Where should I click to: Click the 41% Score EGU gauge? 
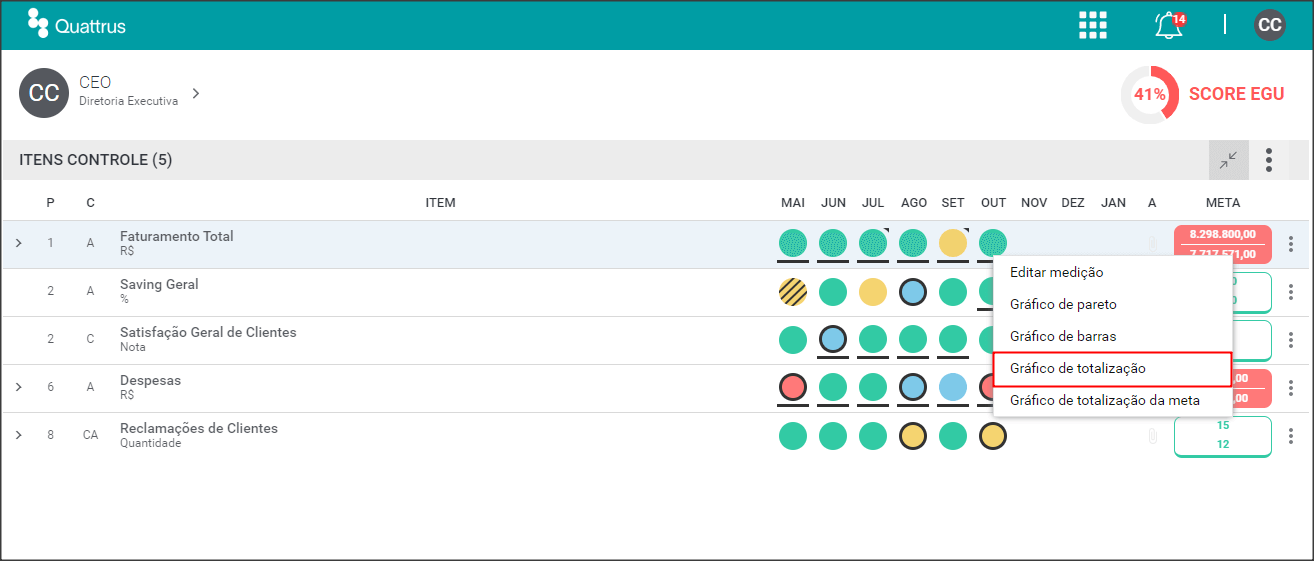click(x=1150, y=95)
